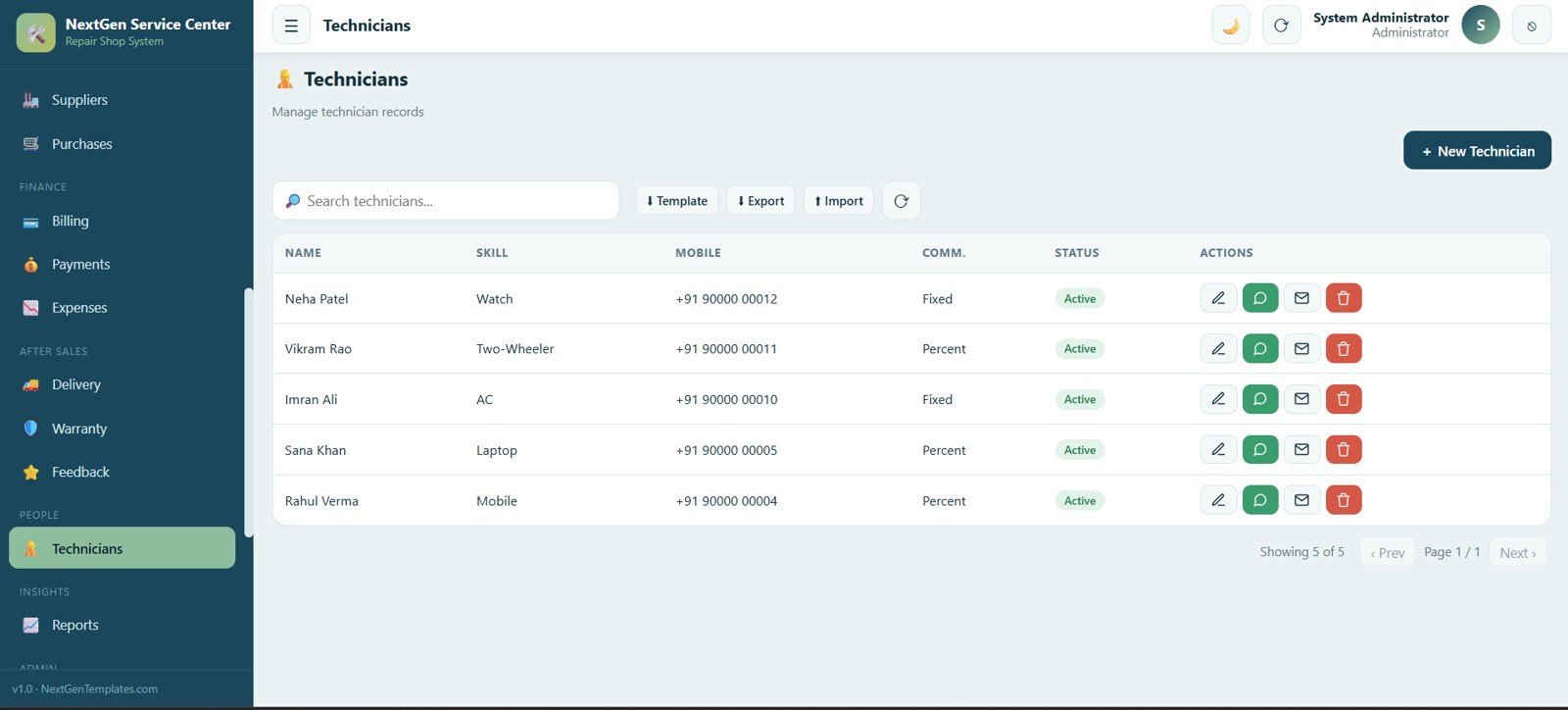Click the Showing 5 of 5 text

pyautogui.click(x=1302, y=552)
